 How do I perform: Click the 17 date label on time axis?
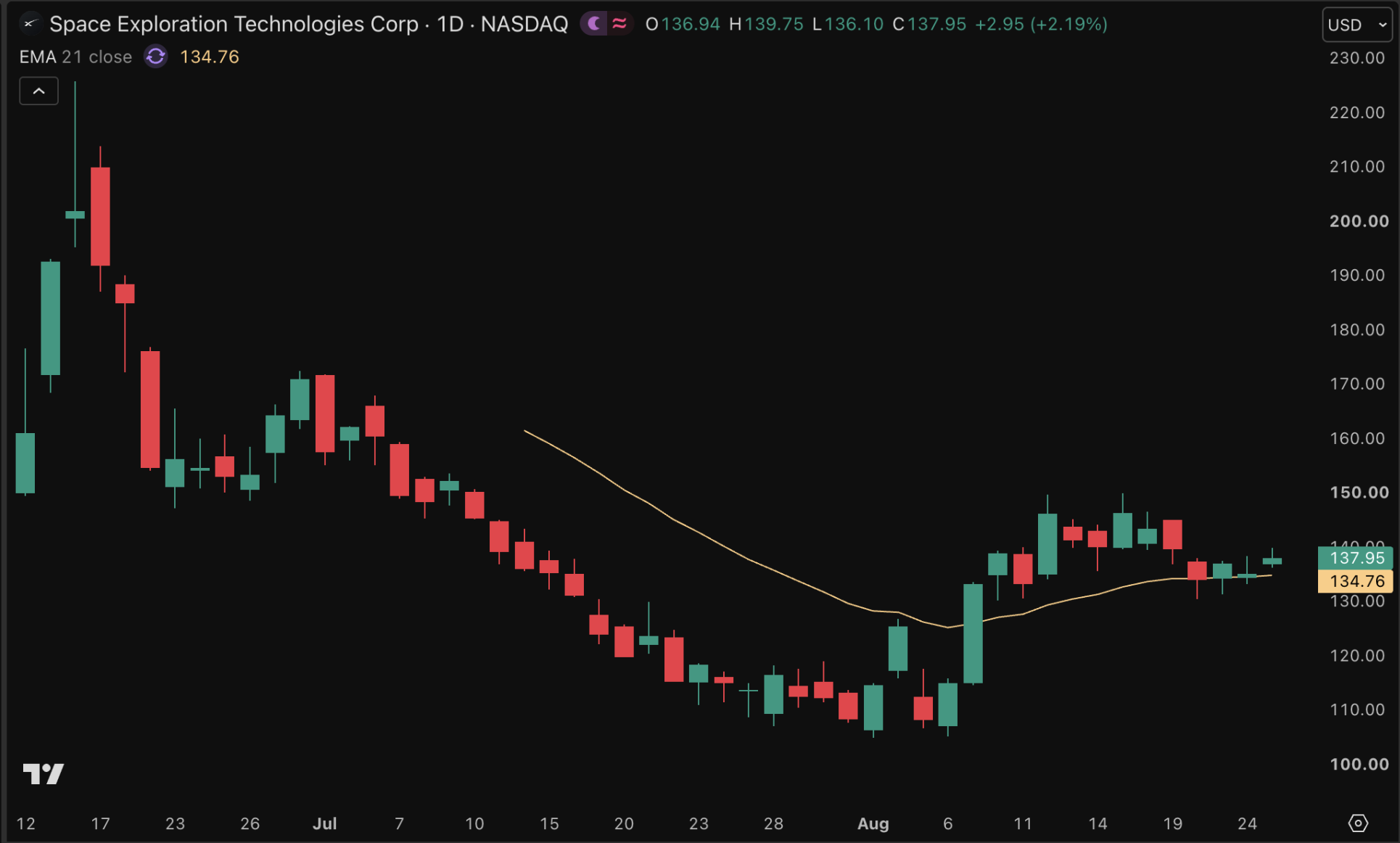pyautogui.click(x=101, y=823)
